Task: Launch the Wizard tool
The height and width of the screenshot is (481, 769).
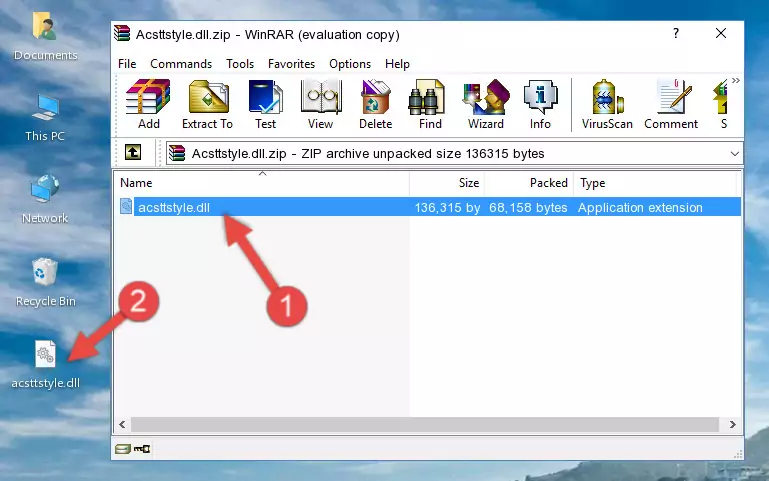Action: click(x=486, y=104)
